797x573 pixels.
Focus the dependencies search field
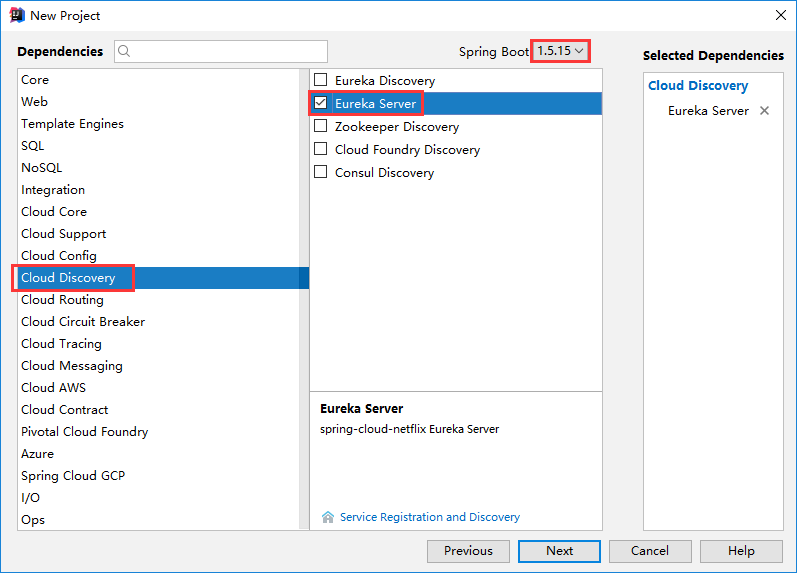coord(221,51)
